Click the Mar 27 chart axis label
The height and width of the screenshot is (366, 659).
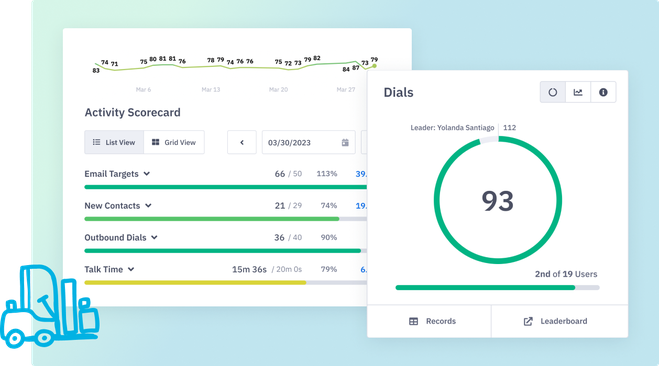tap(346, 90)
